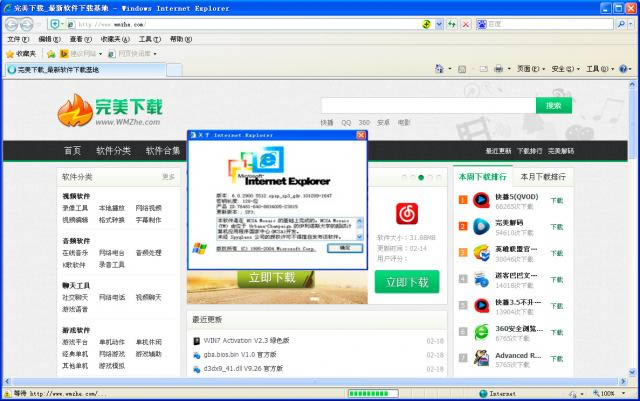Image resolution: width=640 pixels, height=401 pixels.
Task: Toggle the Compatibility View icon in address bar
Action: pos(426,25)
